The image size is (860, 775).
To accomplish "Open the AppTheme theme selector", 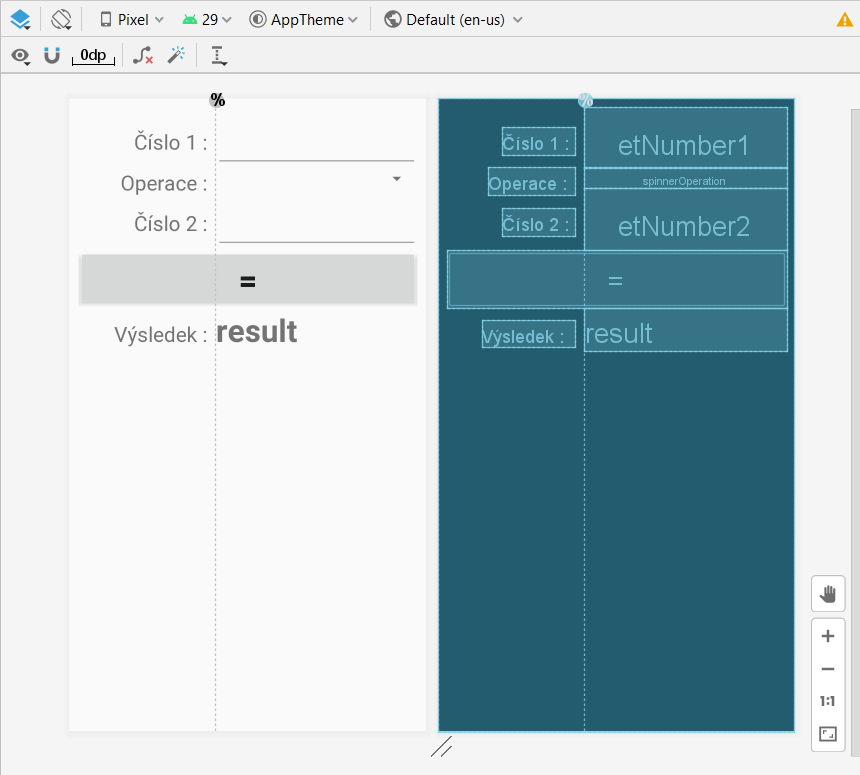I will tap(303, 20).
